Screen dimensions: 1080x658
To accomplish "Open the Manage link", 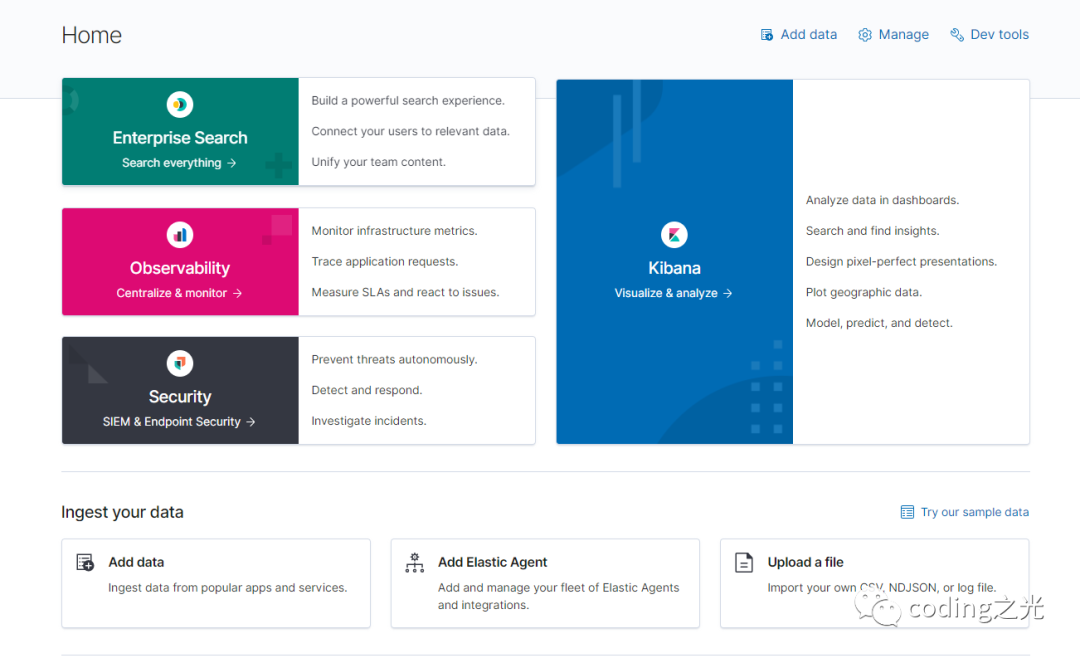I will pos(903,34).
